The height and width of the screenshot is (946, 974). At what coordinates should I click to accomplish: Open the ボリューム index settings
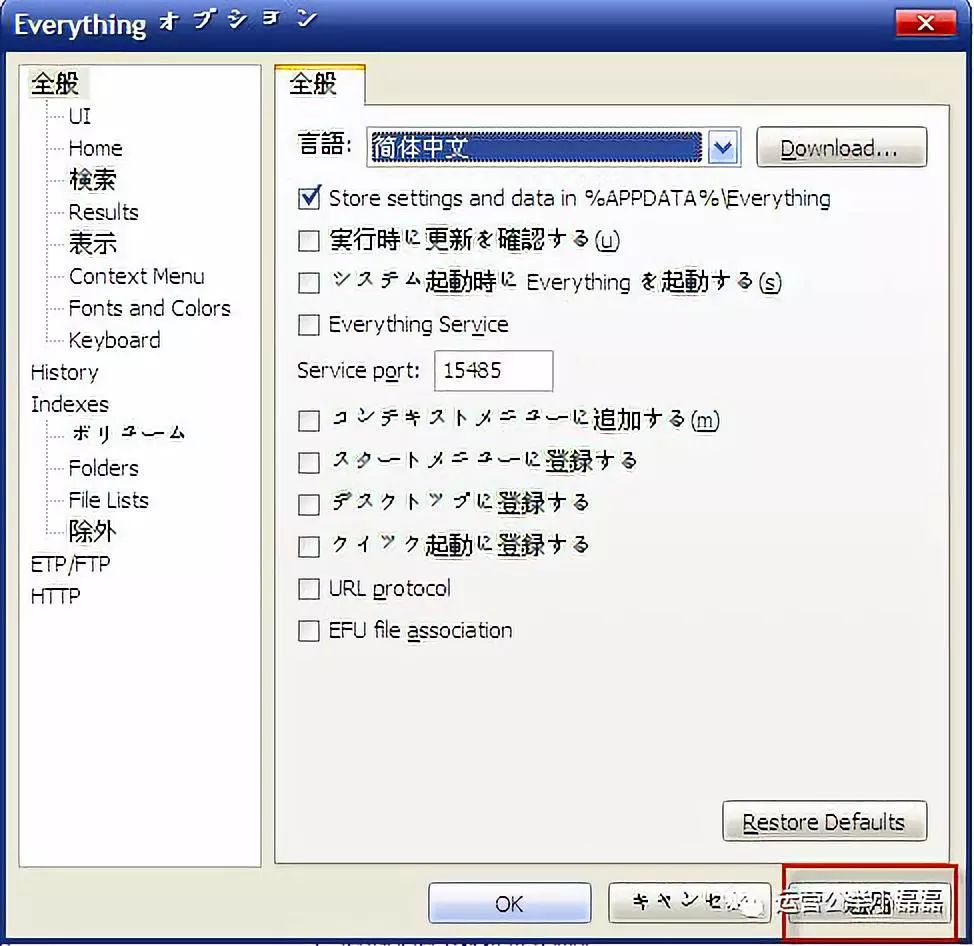[127, 434]
